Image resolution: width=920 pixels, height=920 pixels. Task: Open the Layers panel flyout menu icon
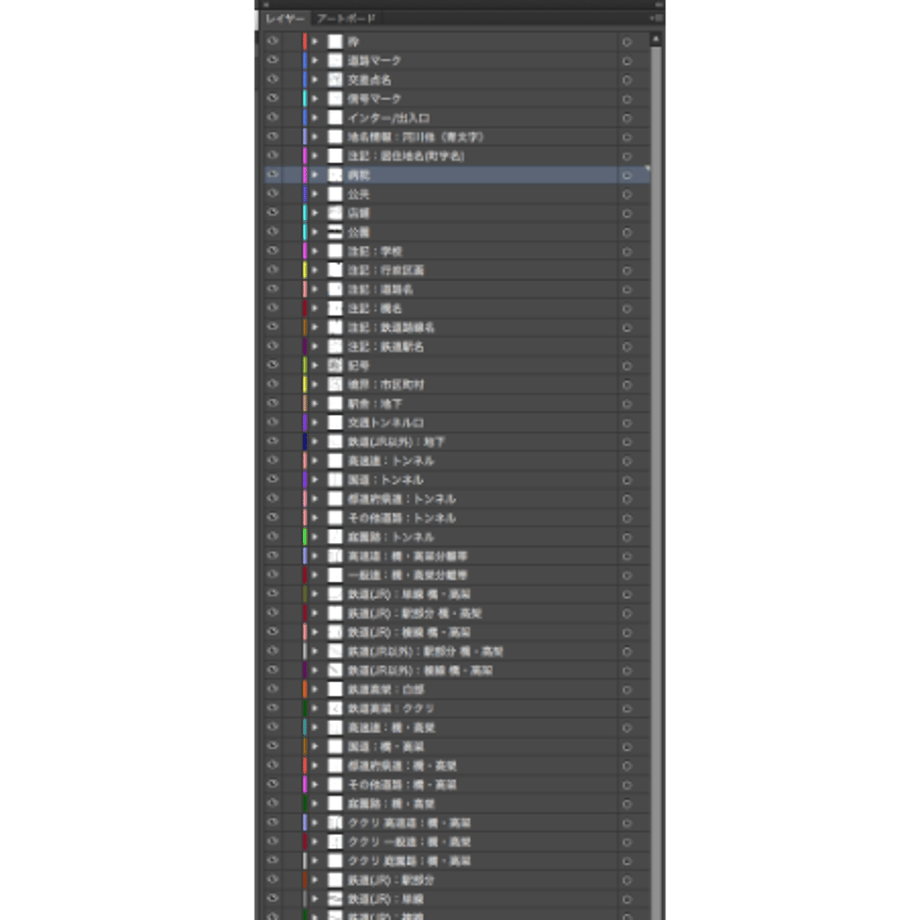coord(657,18)
